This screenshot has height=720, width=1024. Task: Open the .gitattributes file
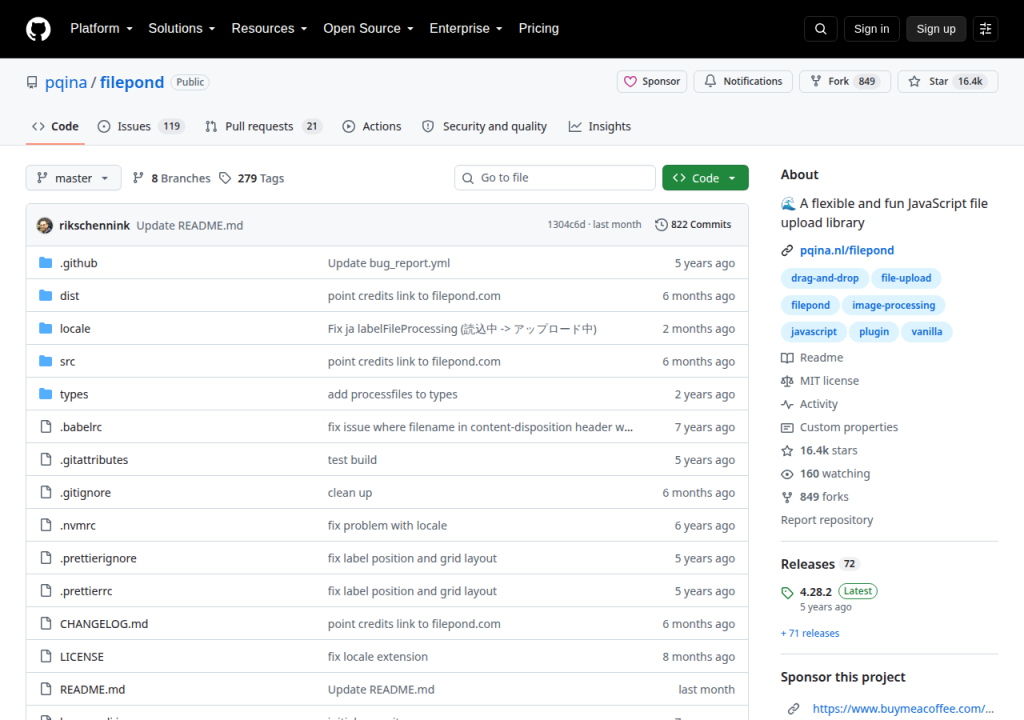[94, 460]
